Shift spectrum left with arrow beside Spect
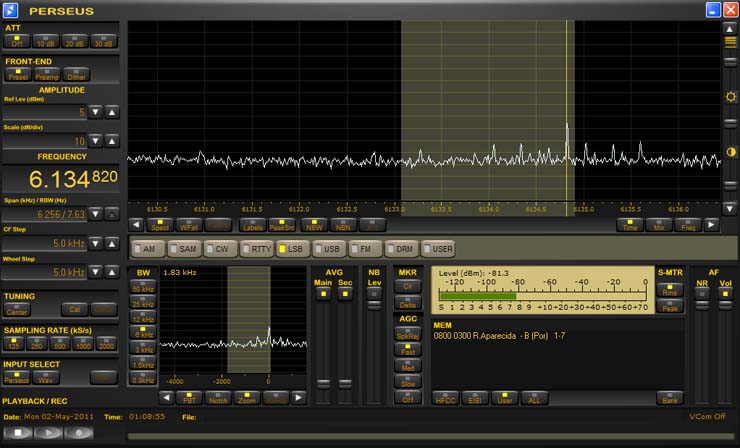Viewport: 740px width, 448px height. pyautogui.click(x=136, y=225)
